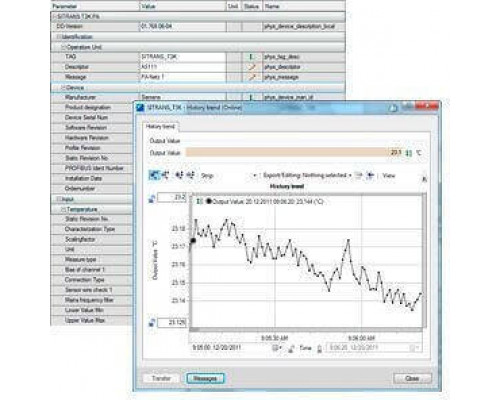
Task: Click the trend icon just left of Stop
Action: pyautogui.click(x=191, y=175)
